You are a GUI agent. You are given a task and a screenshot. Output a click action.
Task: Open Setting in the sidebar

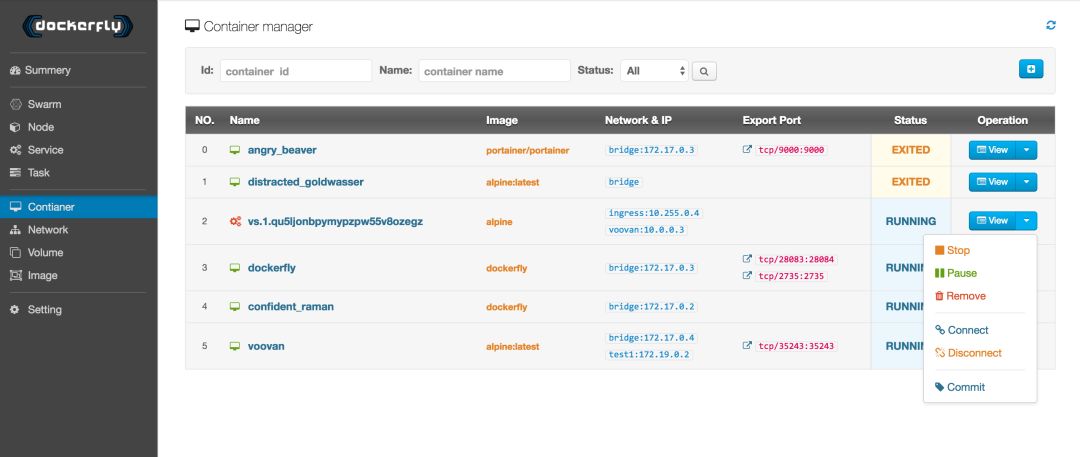point(44,310)
